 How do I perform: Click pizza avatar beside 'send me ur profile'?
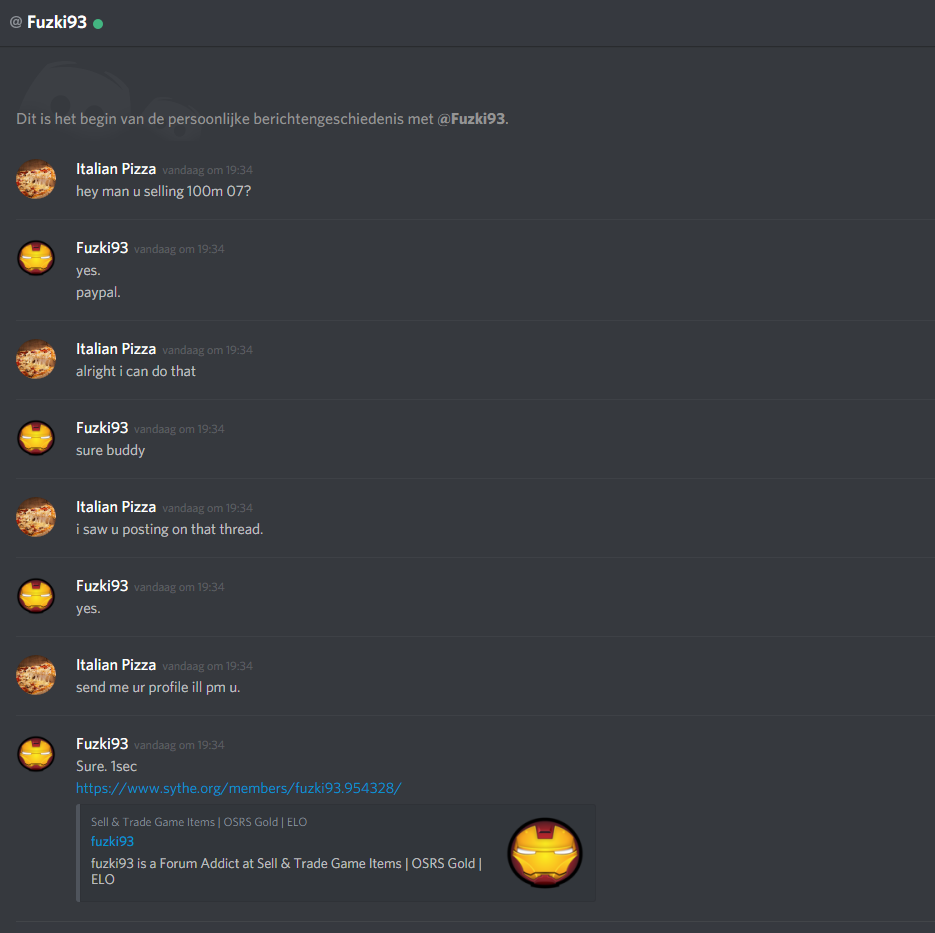tap(36, 675)
